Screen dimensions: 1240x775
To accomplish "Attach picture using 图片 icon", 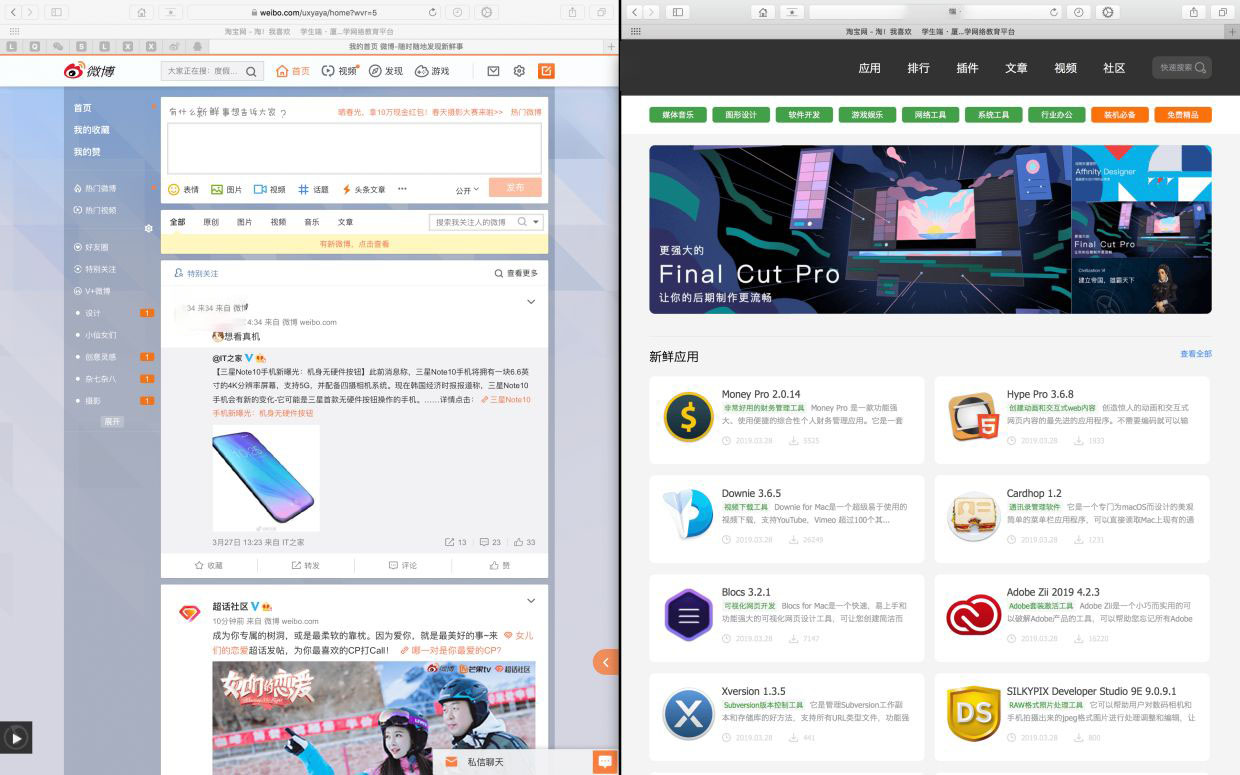I will (x=226, y=189).
